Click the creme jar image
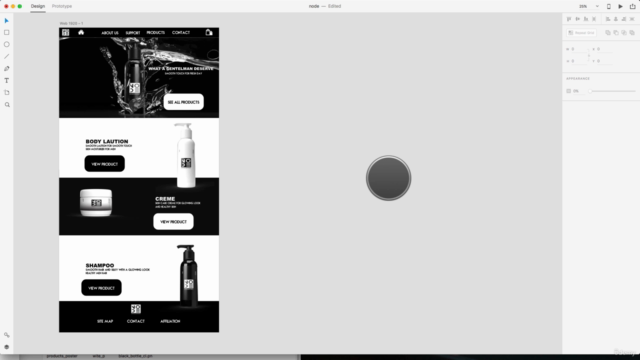Image resolution: width=640 pixels, height=360 pixels. click(96, 202)
